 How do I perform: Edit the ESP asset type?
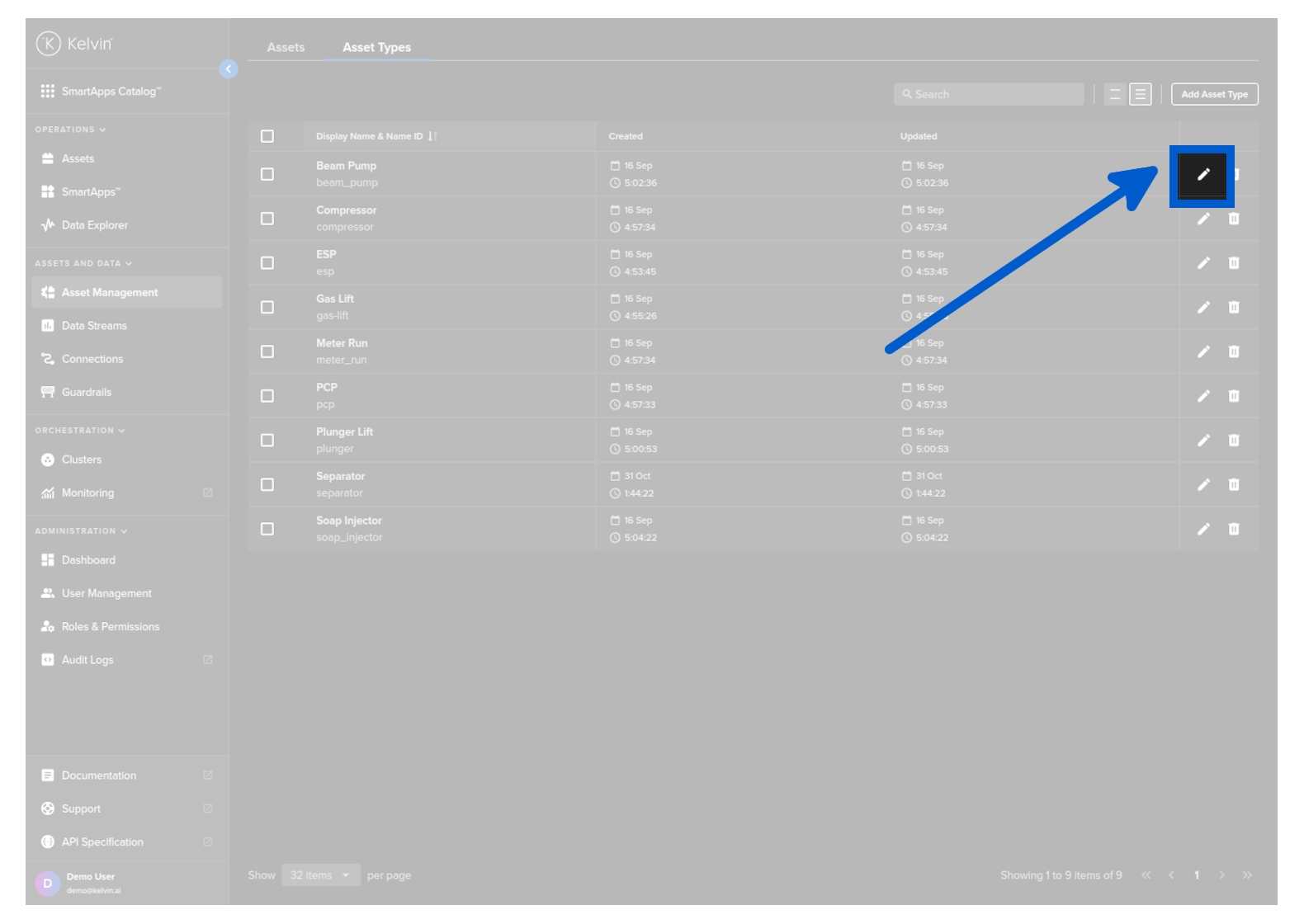coord(1203,263)
